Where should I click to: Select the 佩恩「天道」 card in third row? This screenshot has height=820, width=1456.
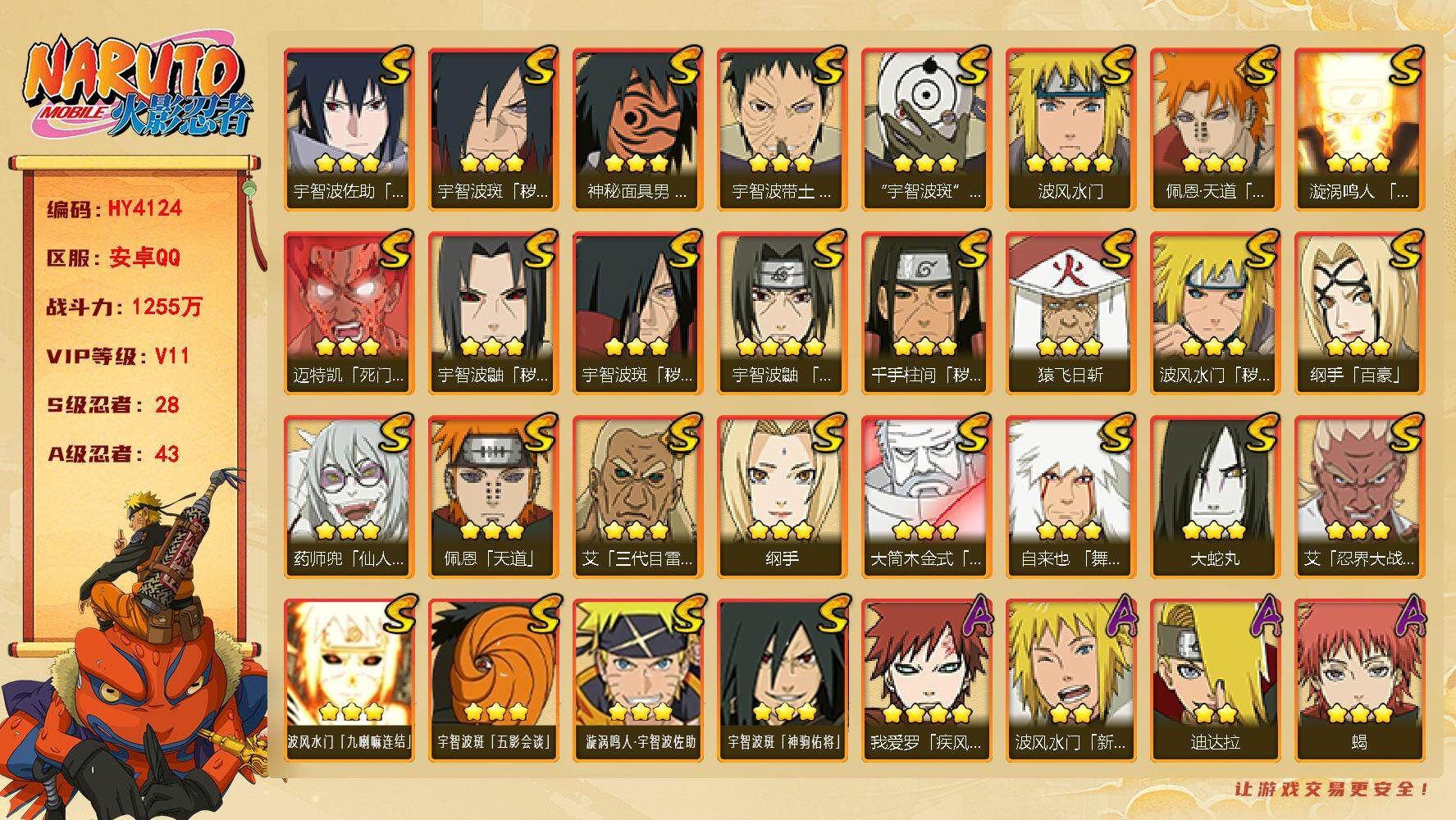coord(493,497)
